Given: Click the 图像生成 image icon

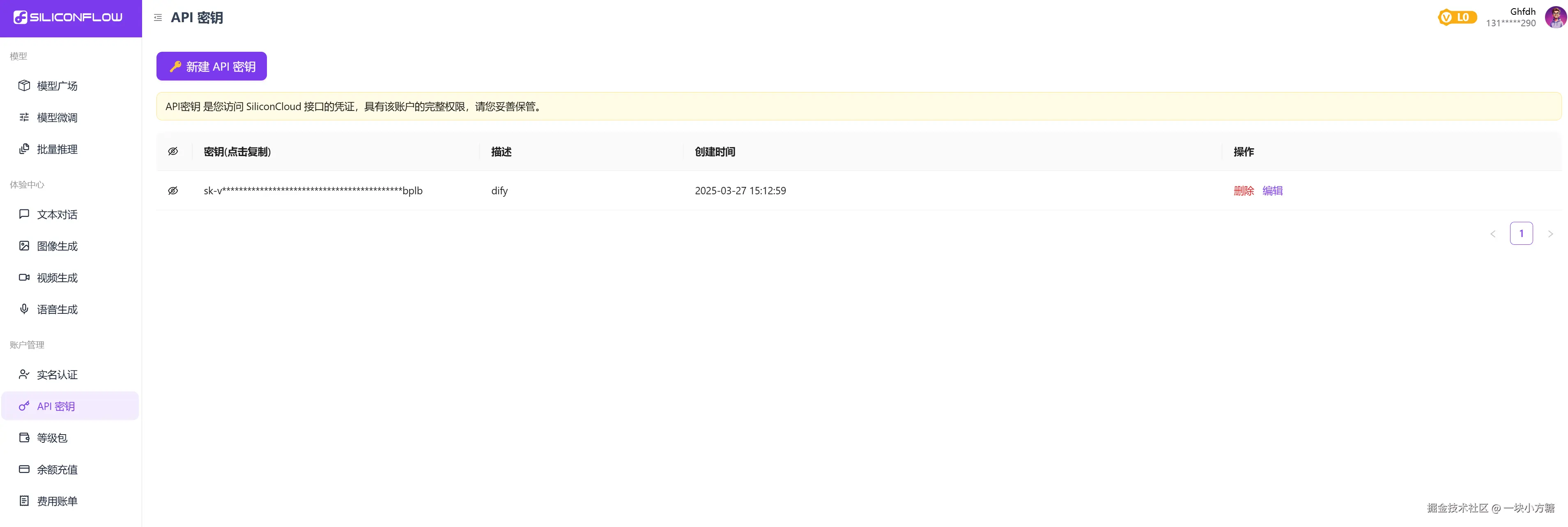Looking at the screenshot, I should (24, 246).
